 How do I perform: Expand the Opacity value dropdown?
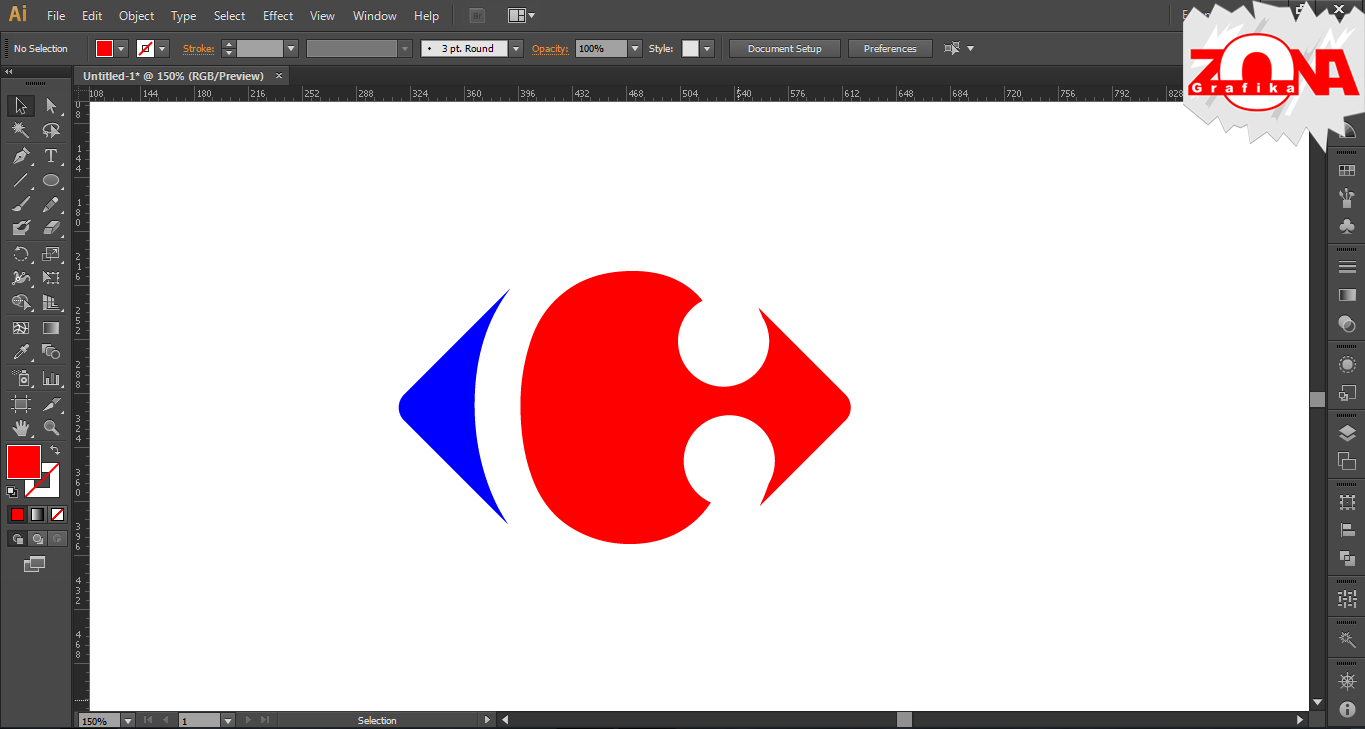tap(635, 48)
